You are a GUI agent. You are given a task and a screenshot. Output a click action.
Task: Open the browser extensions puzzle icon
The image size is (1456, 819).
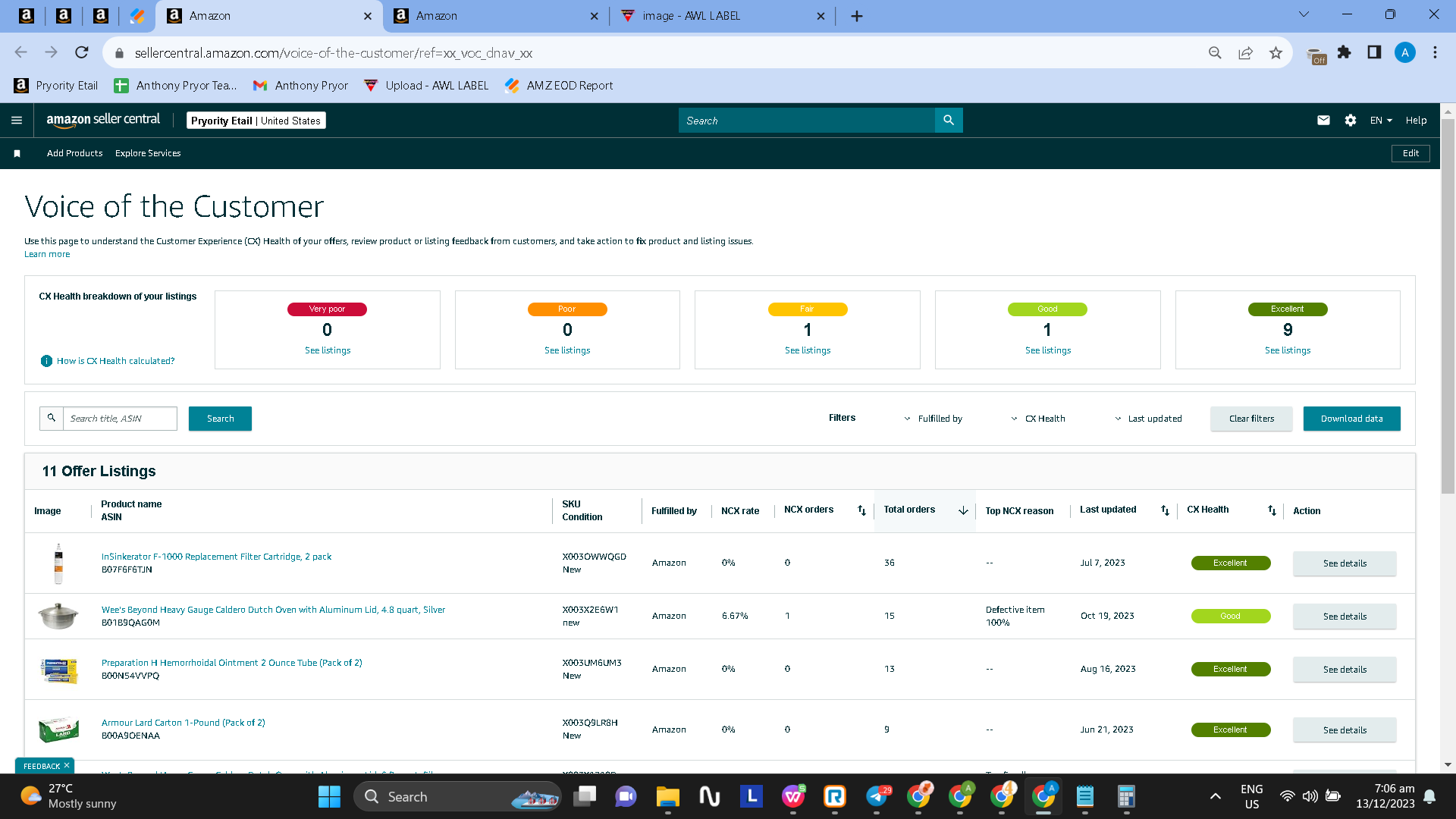[1344, 52]
